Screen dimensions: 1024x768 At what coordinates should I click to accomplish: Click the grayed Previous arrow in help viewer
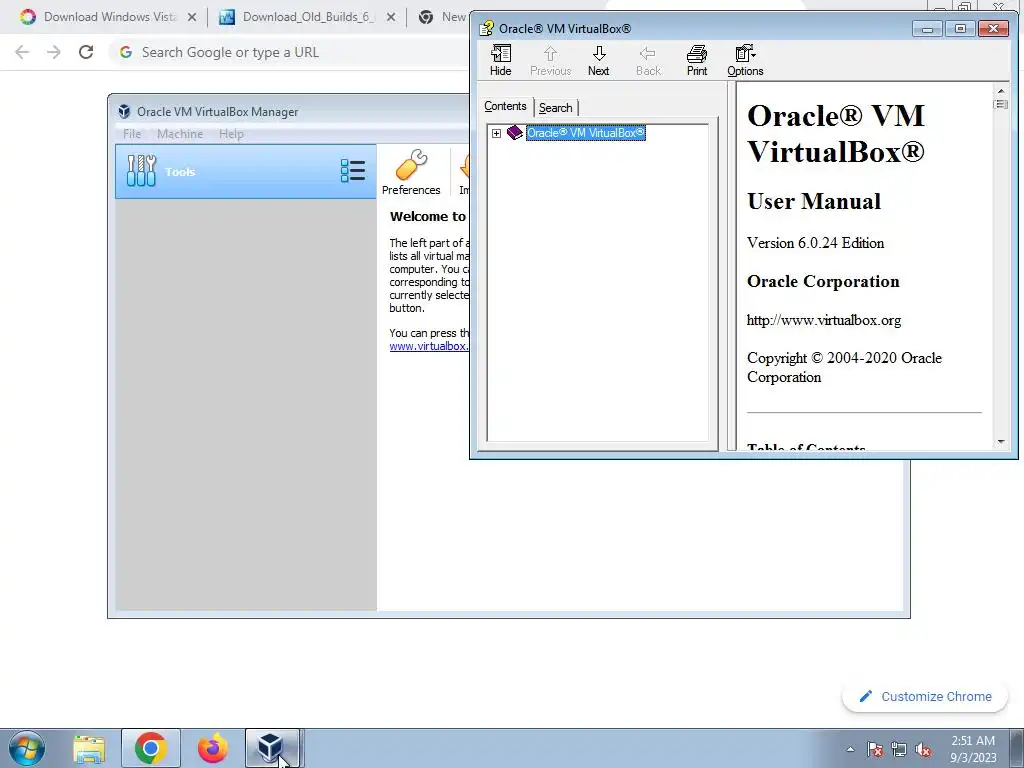[550, 60]
